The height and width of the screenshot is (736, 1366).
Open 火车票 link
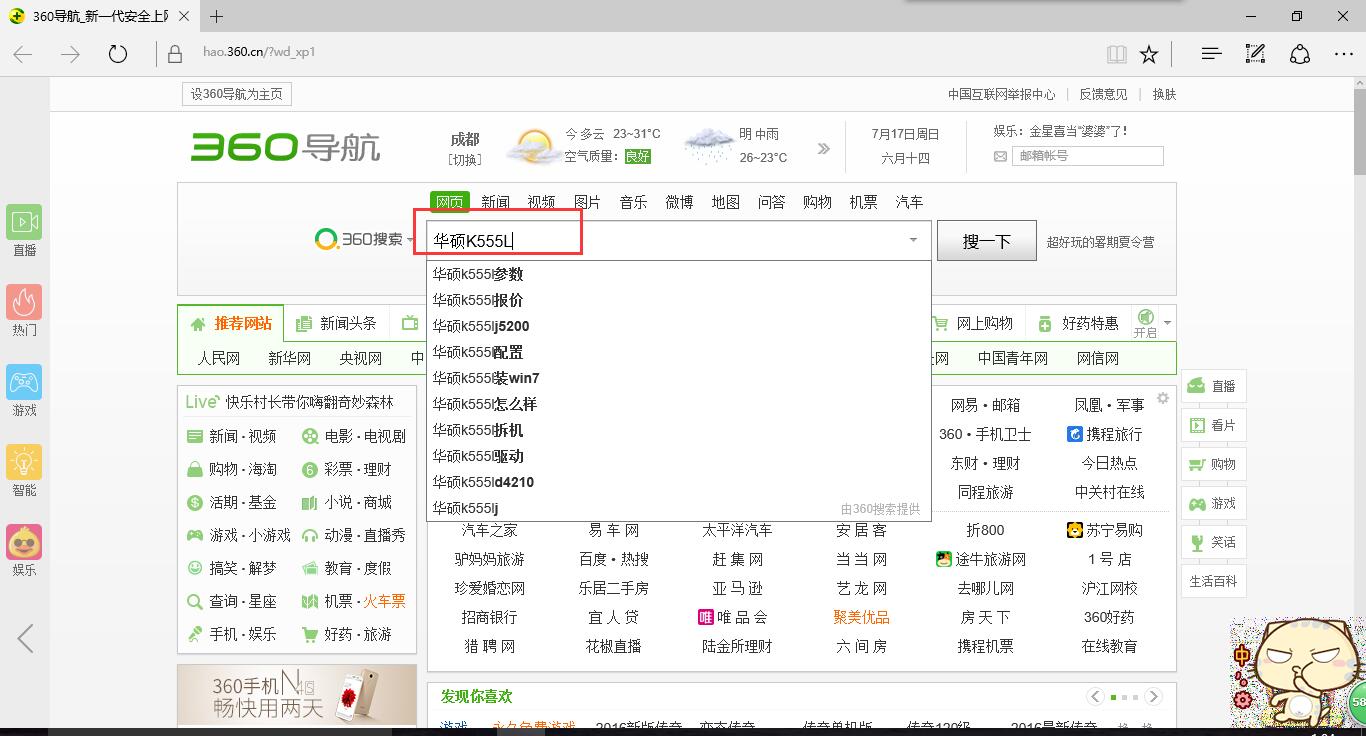[x=384, y=601]
